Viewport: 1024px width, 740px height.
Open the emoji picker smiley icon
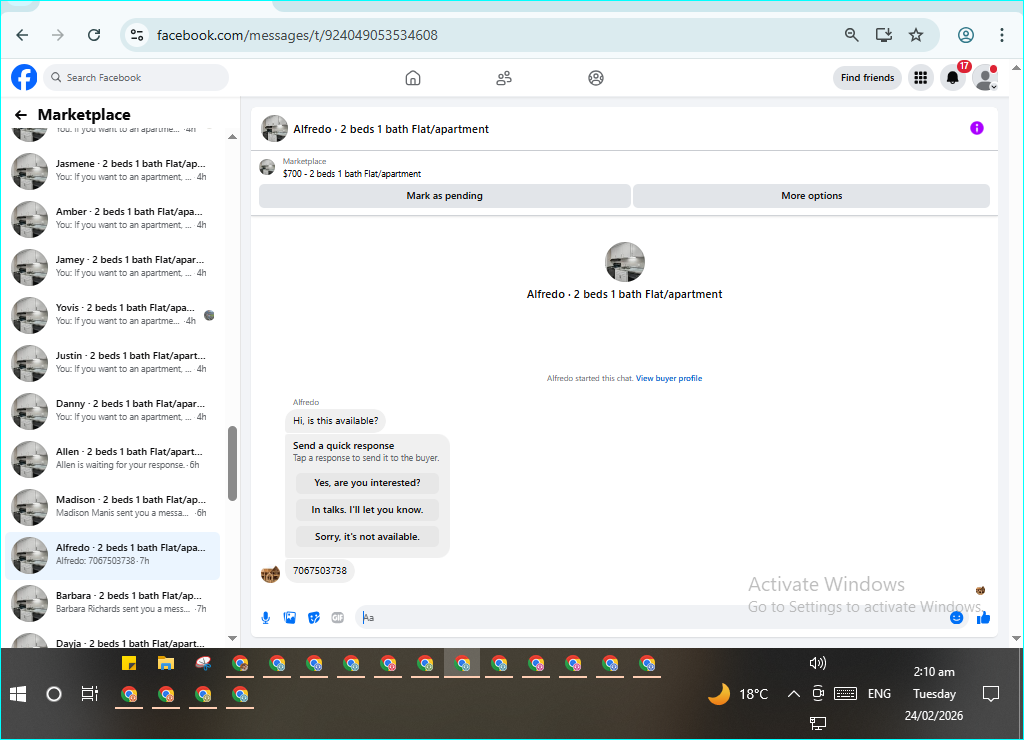(956, 618)
